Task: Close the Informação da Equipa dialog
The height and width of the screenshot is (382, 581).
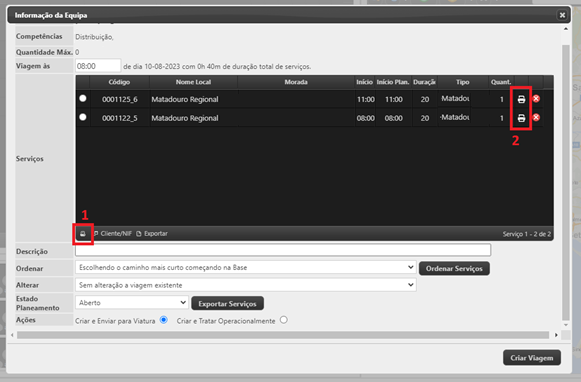Action: click(x=562, y=15)
